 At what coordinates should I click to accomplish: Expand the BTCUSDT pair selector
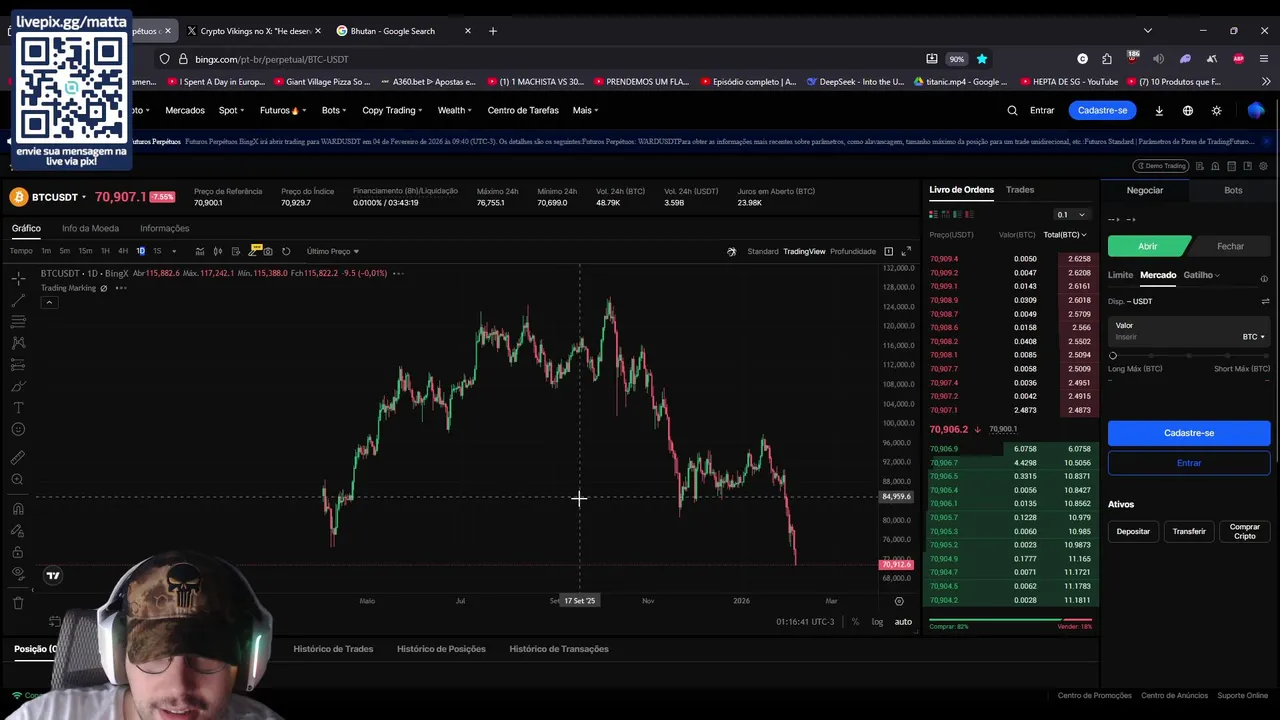(x=84, y=197)
